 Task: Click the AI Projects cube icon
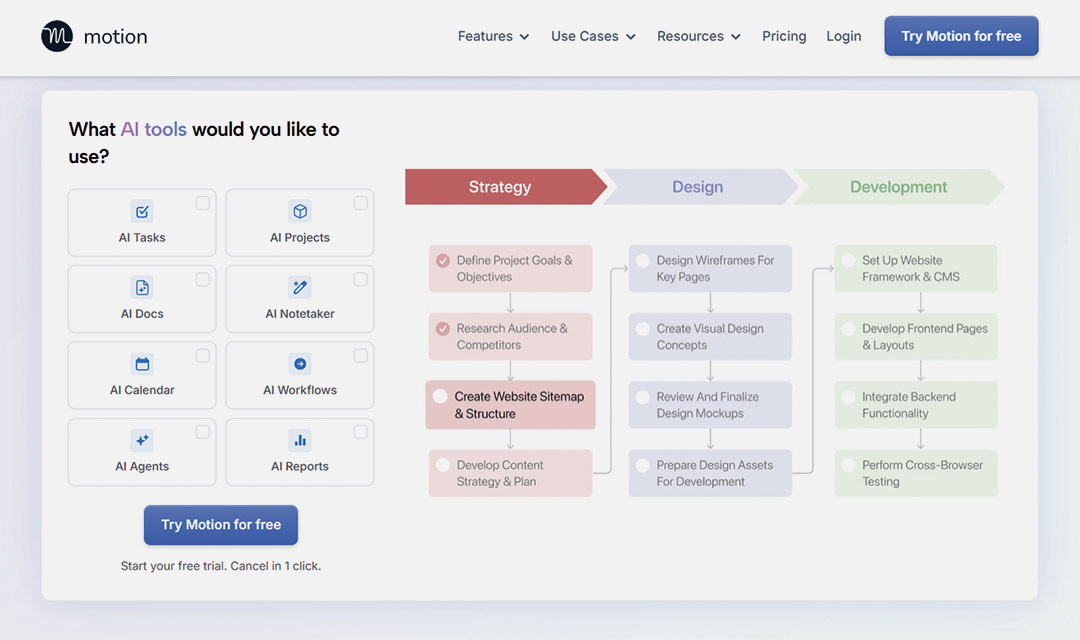300,211
